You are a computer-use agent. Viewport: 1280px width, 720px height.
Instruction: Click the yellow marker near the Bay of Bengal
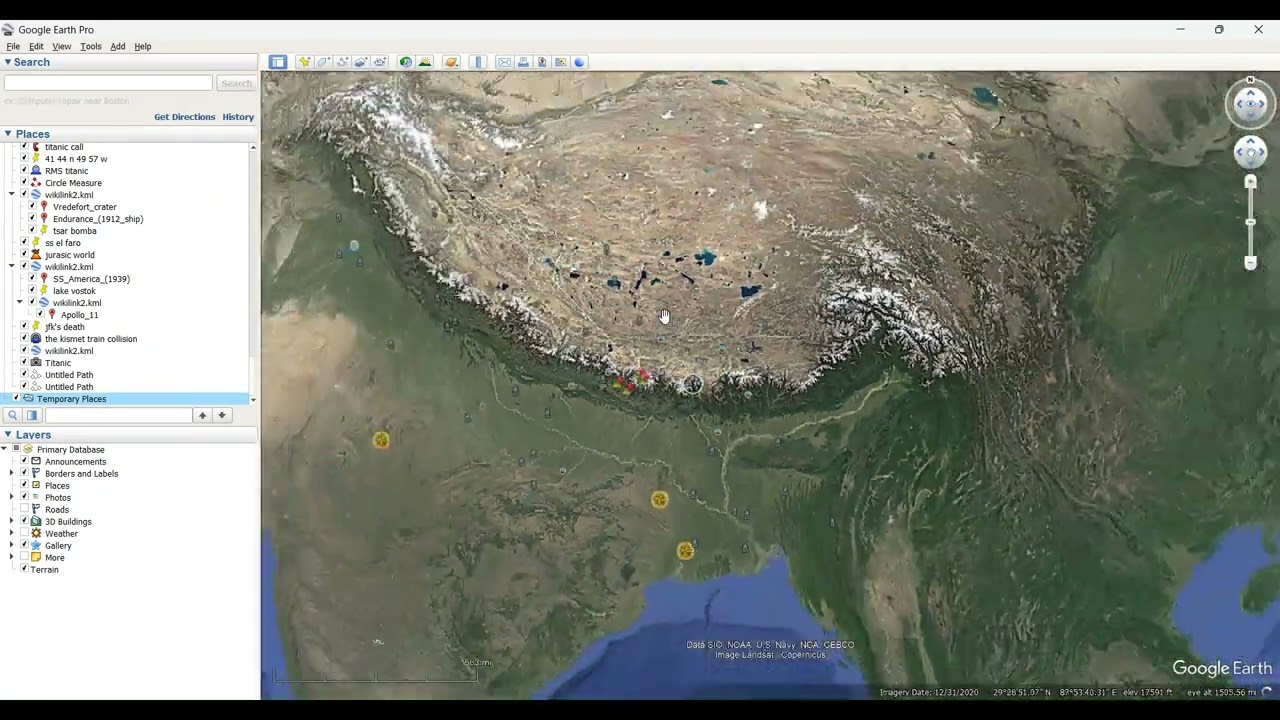(685, 551)
